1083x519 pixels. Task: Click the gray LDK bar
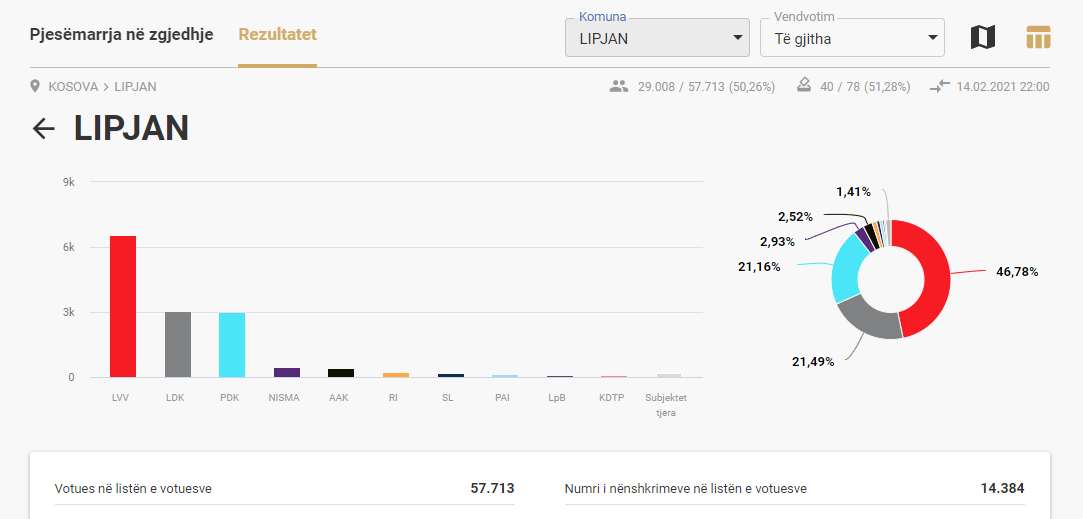(x=178, y=344)
